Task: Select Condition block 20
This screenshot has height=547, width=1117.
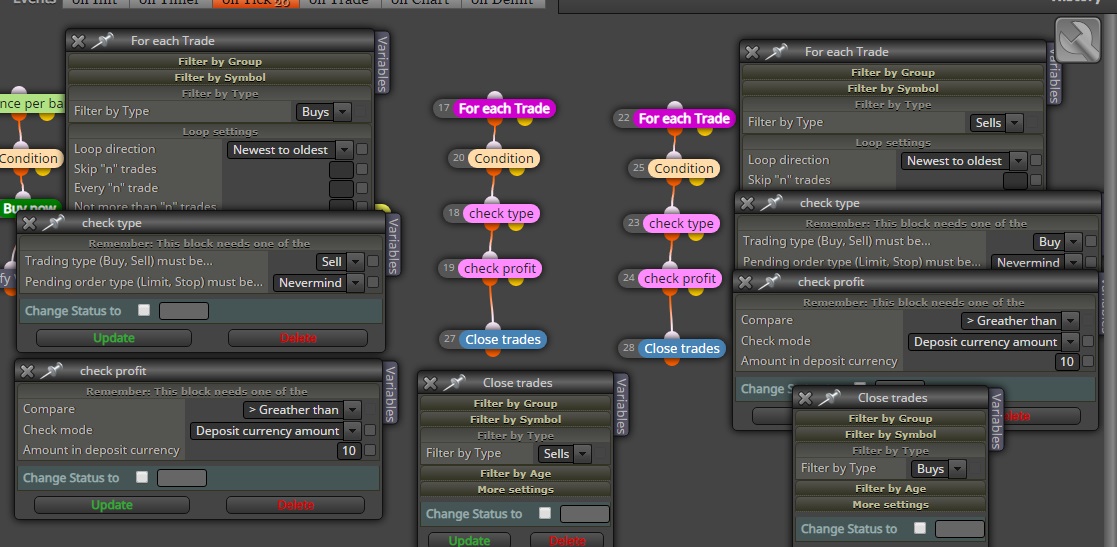Action: coord(504,158)
